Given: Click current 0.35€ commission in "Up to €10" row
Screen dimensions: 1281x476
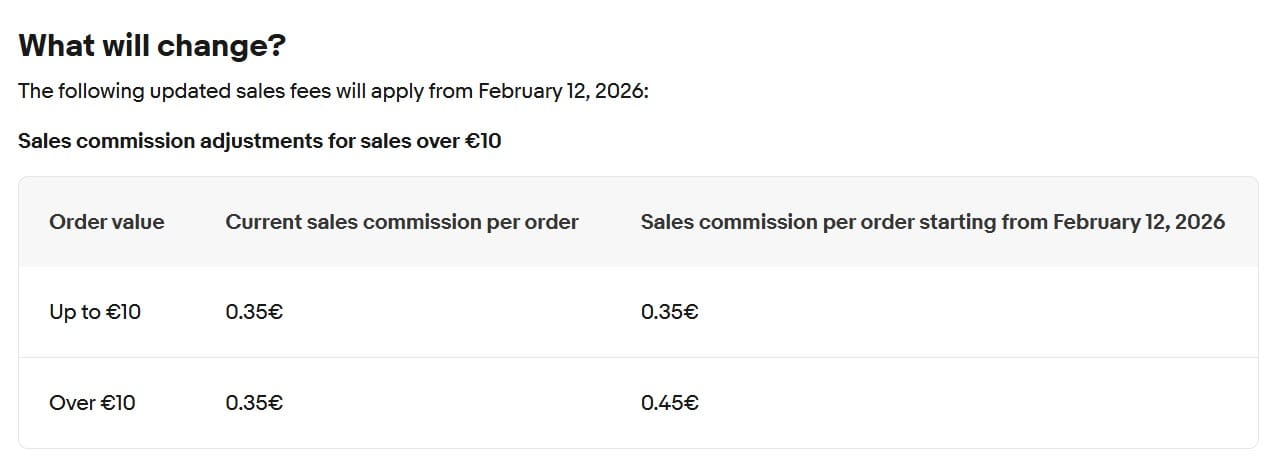Looking at the screenshot, I should coord(254,312).
